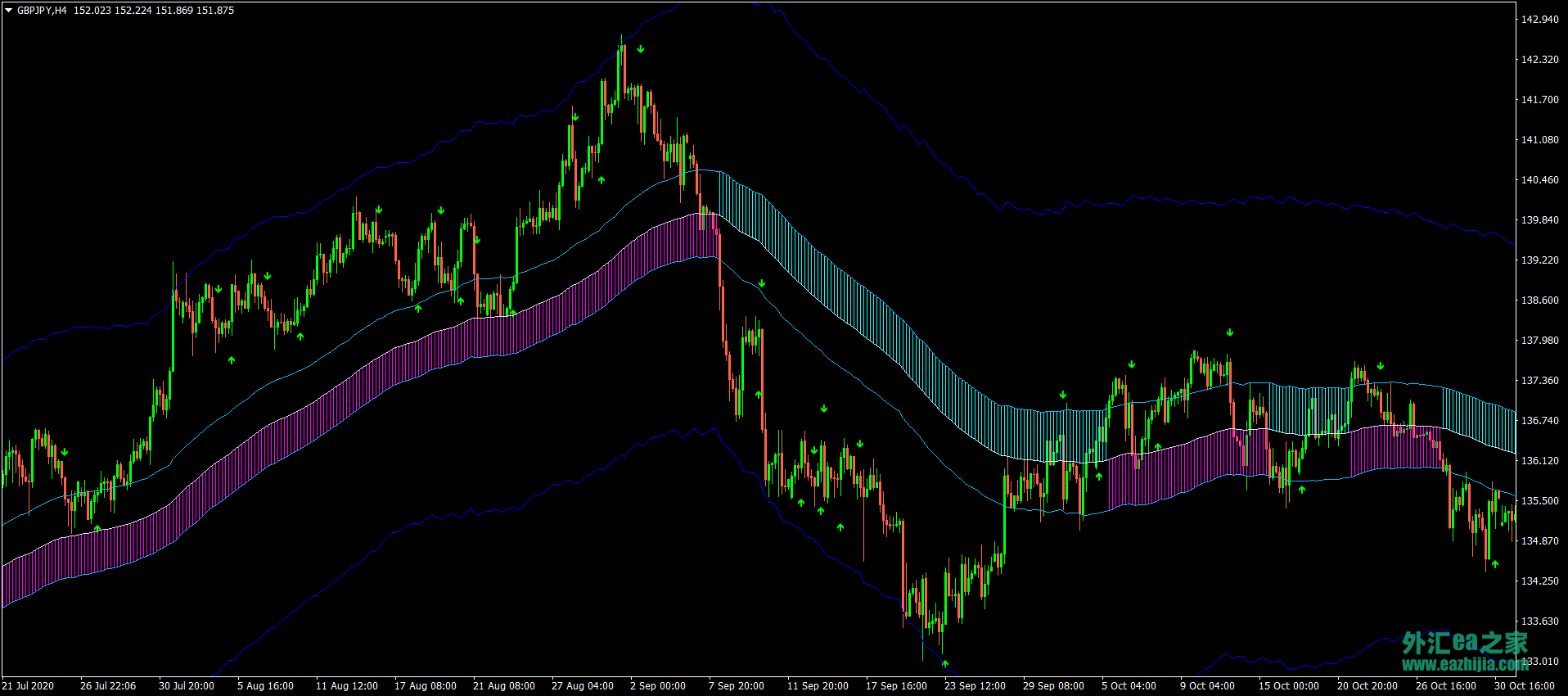Click the 21 Jul 2020 date label
1568x696 pixels.
[x=28, y=686]
